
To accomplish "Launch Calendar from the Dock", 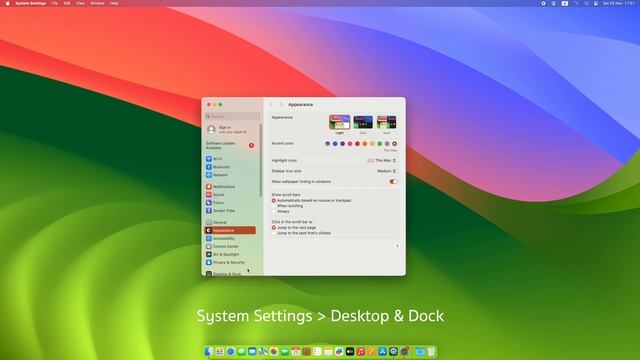I will coord(296,351).
